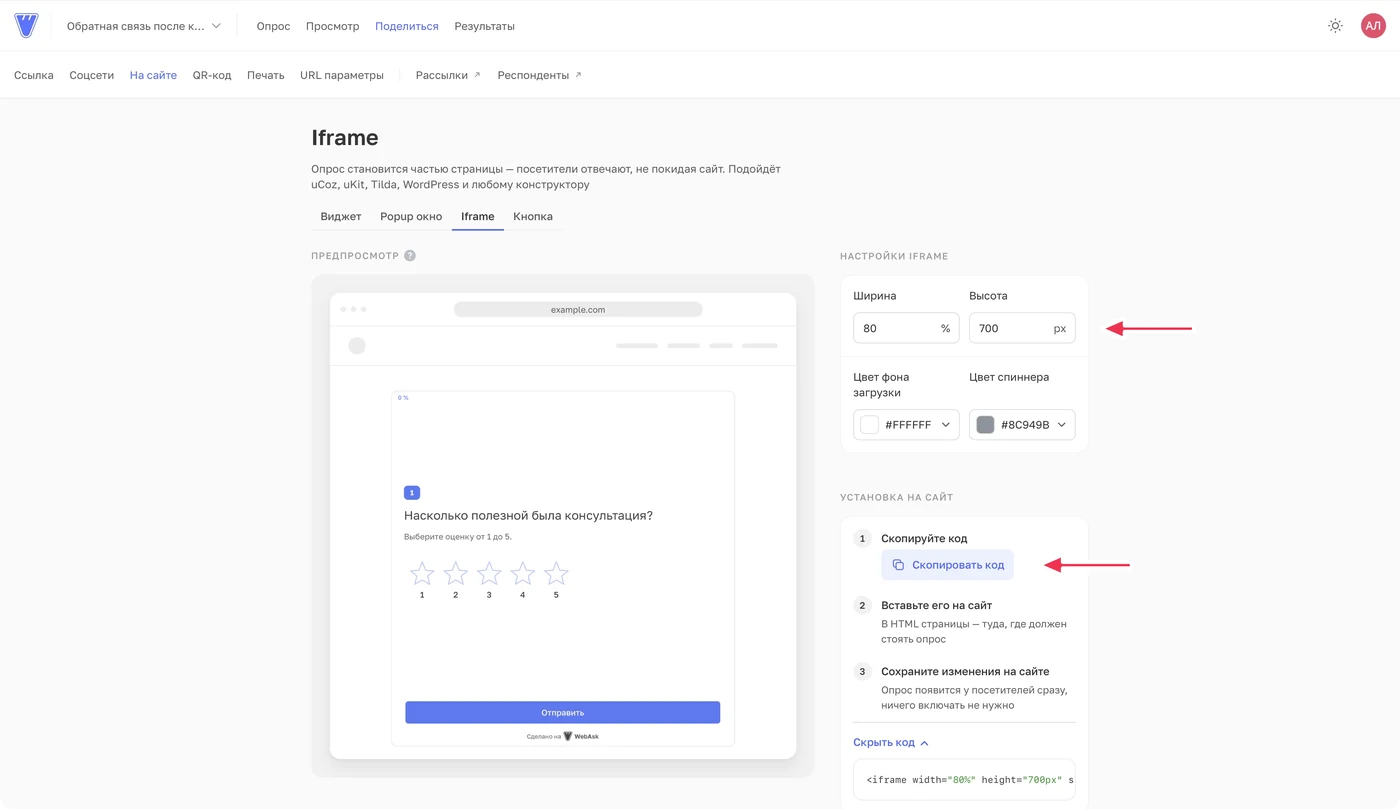This screenshot has width=1400, height=809.
Task: Select the 2-star rating in preview
Action: click(455, 574)
